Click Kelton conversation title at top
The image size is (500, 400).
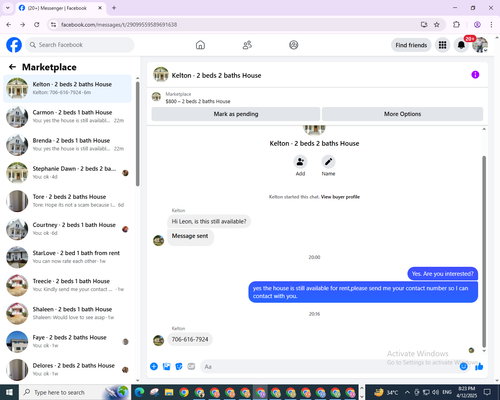pyautogui.click(x=216, y=75)
